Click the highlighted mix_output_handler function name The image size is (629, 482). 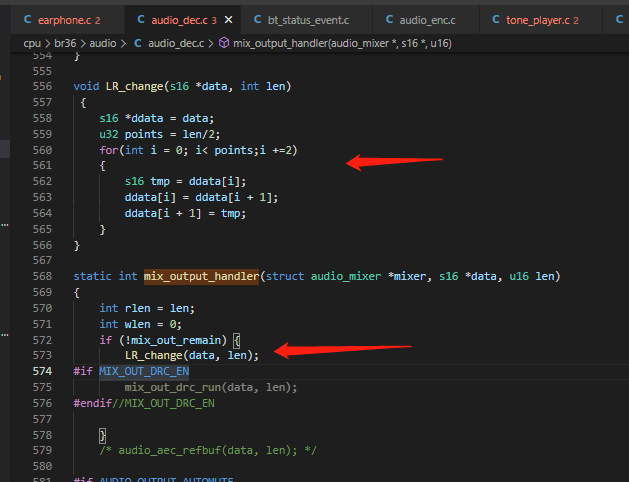click(201, 276)
